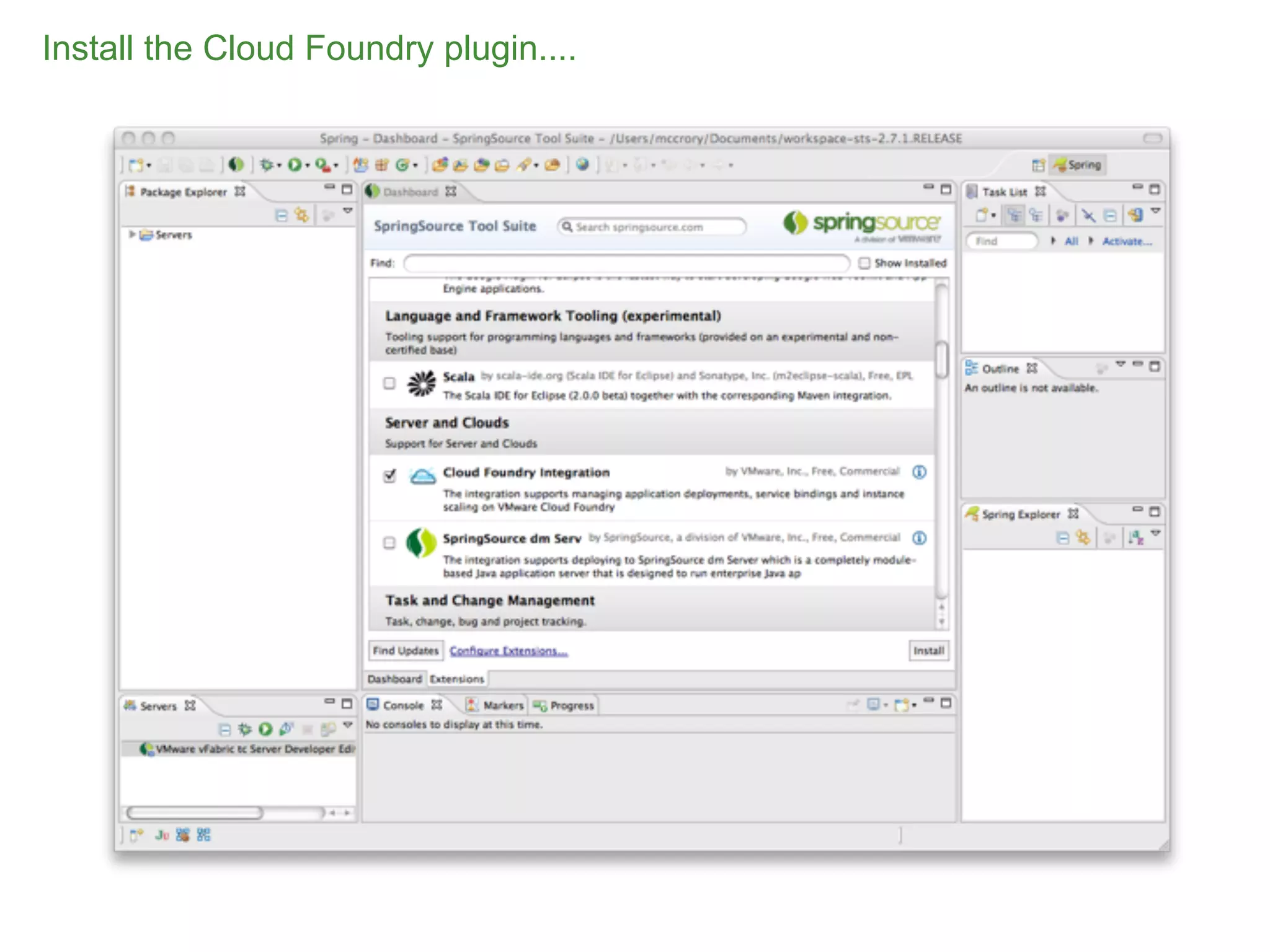This screenshot has height=952, width=1270.
Task: Click the extensions list vertical scrollbar thumb
Action: tap(941, 359)
